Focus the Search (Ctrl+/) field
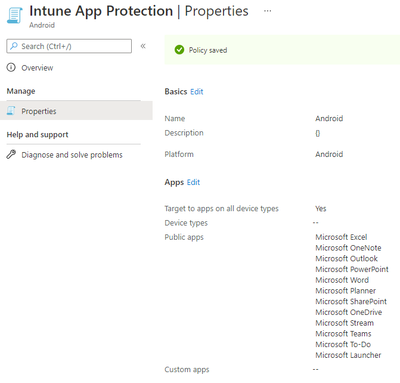 click(69, 46)
